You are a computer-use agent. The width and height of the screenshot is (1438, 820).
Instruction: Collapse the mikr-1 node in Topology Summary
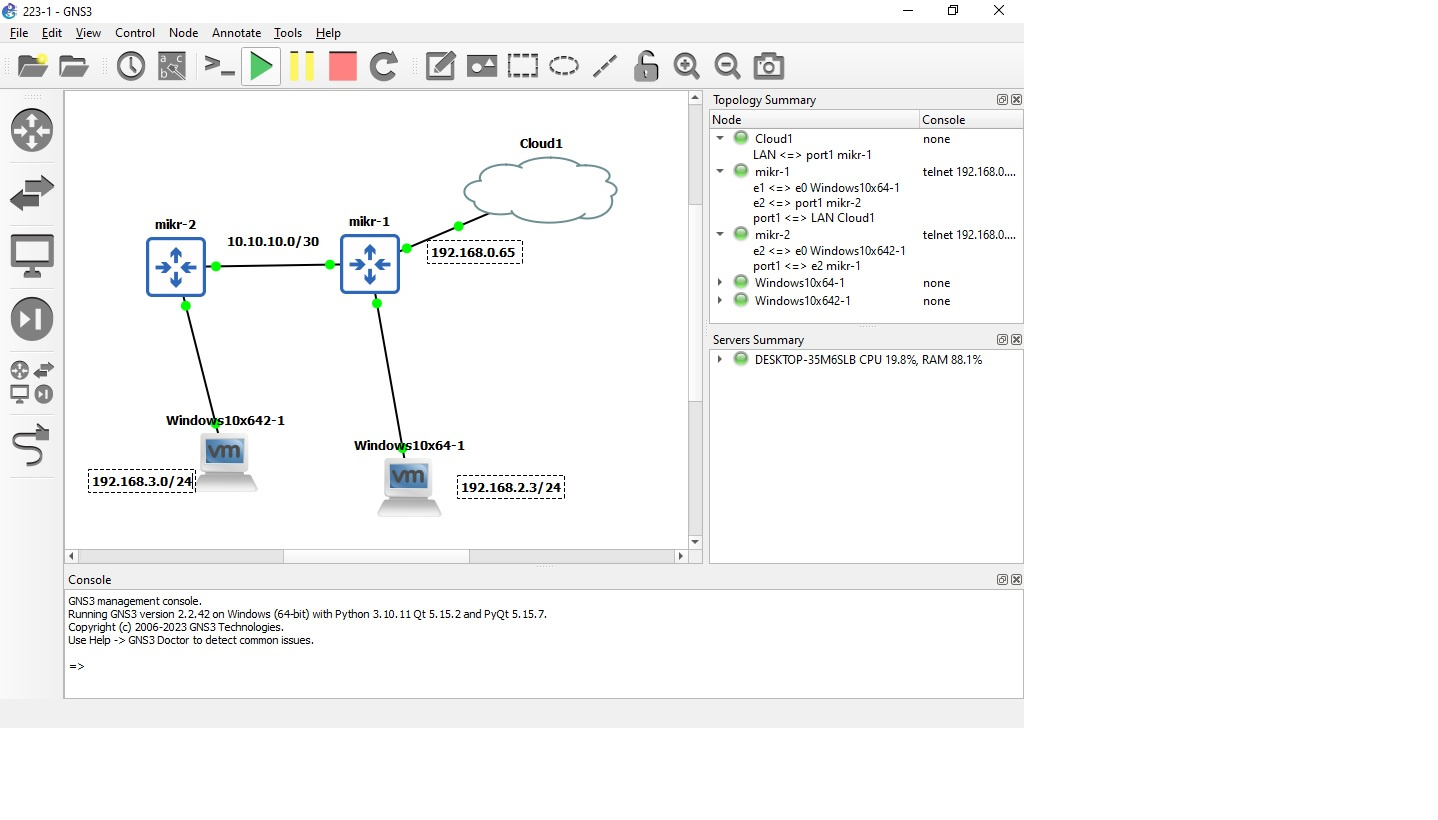click(720, 172)
